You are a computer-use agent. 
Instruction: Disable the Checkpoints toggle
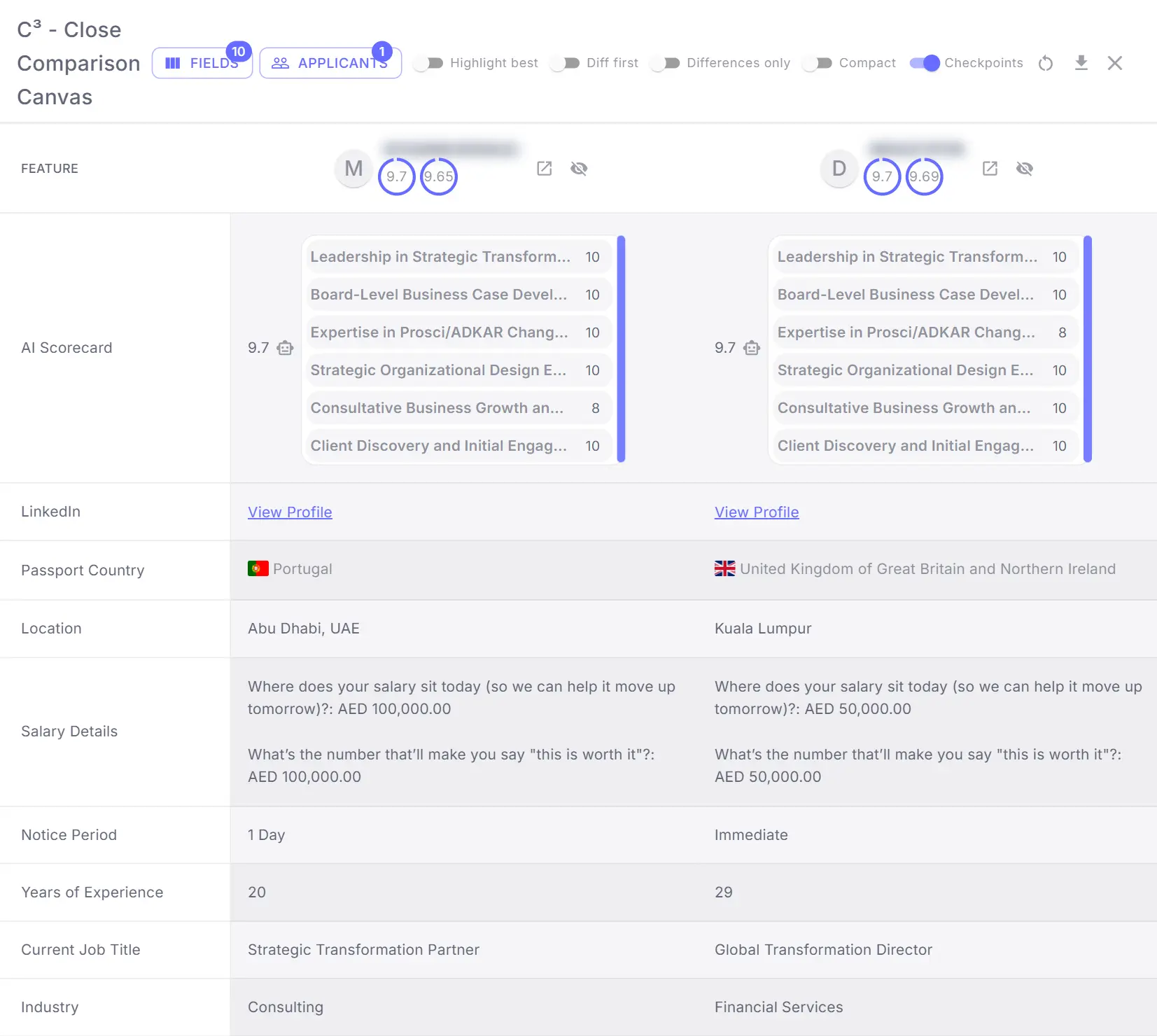pyautogui.click(x=924, y=63)
